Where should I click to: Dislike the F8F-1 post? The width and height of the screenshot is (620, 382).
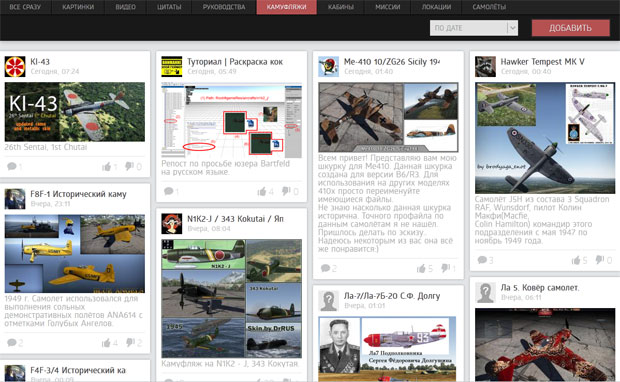[134, 343]
